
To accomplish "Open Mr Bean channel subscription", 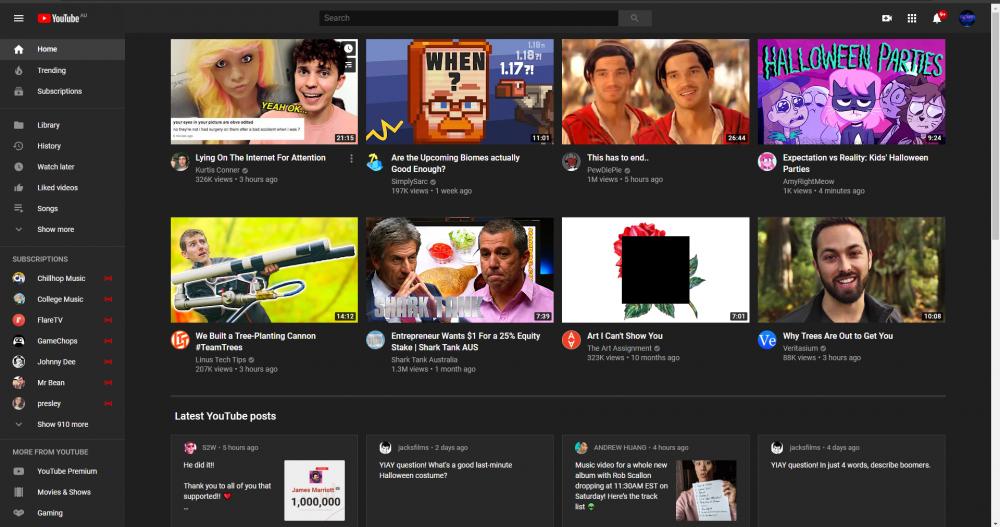I will click(x=62, y=383).
